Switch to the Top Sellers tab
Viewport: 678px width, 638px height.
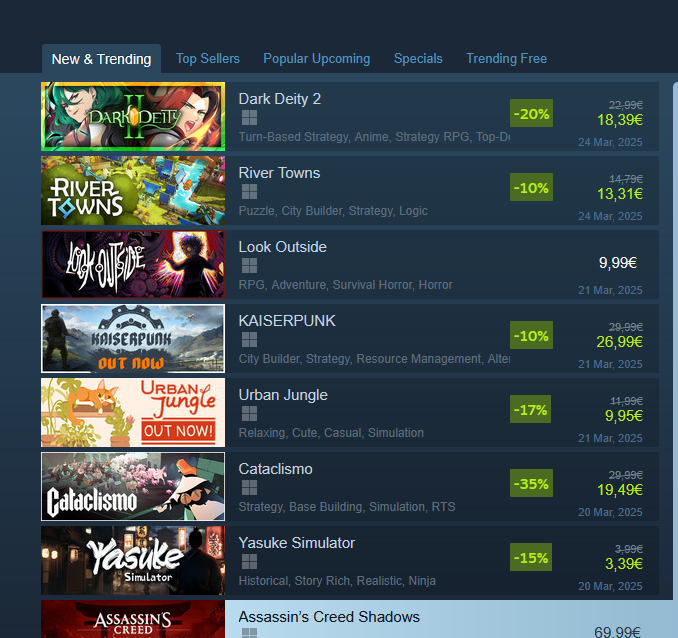(208, 58)
